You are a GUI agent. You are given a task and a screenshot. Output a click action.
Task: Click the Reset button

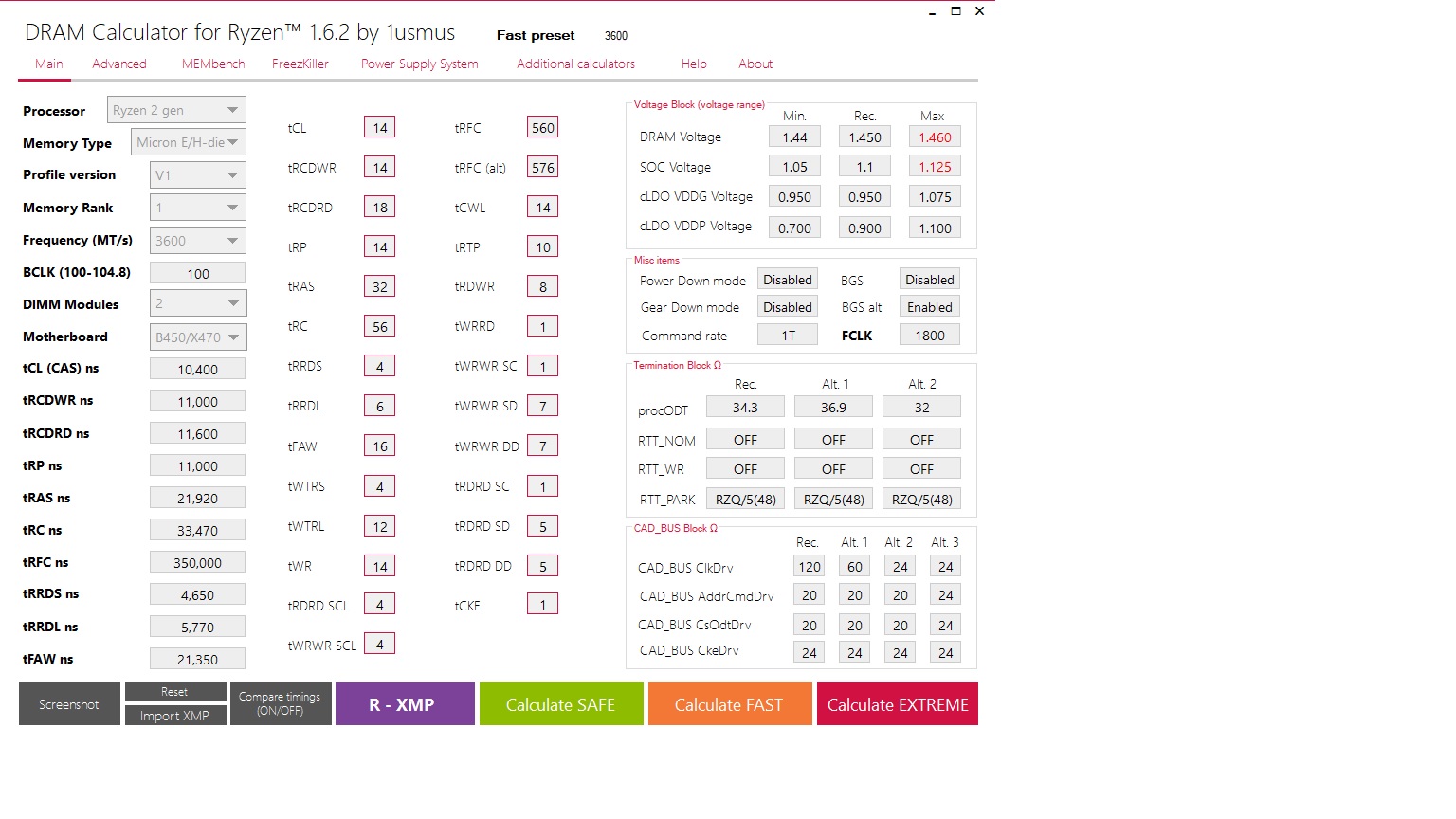point(175,692)
